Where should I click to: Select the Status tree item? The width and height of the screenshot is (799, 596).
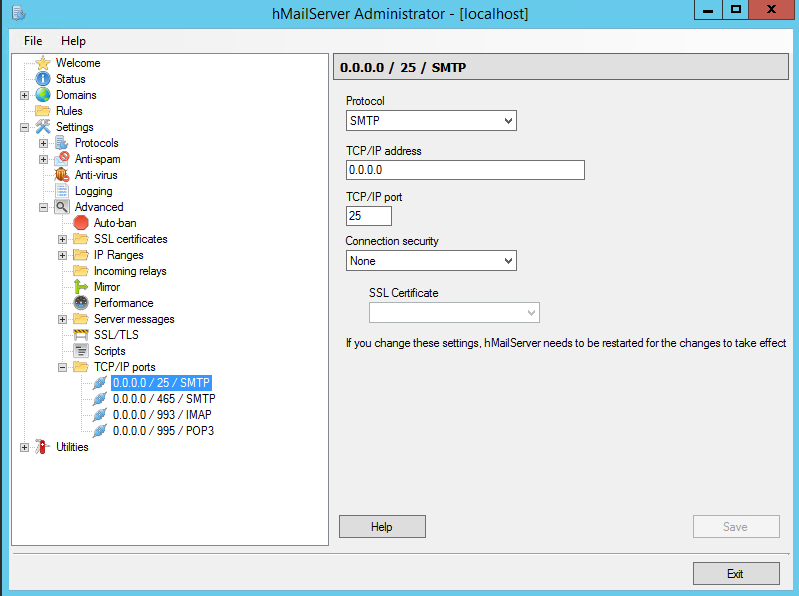[x=70, y=79]
